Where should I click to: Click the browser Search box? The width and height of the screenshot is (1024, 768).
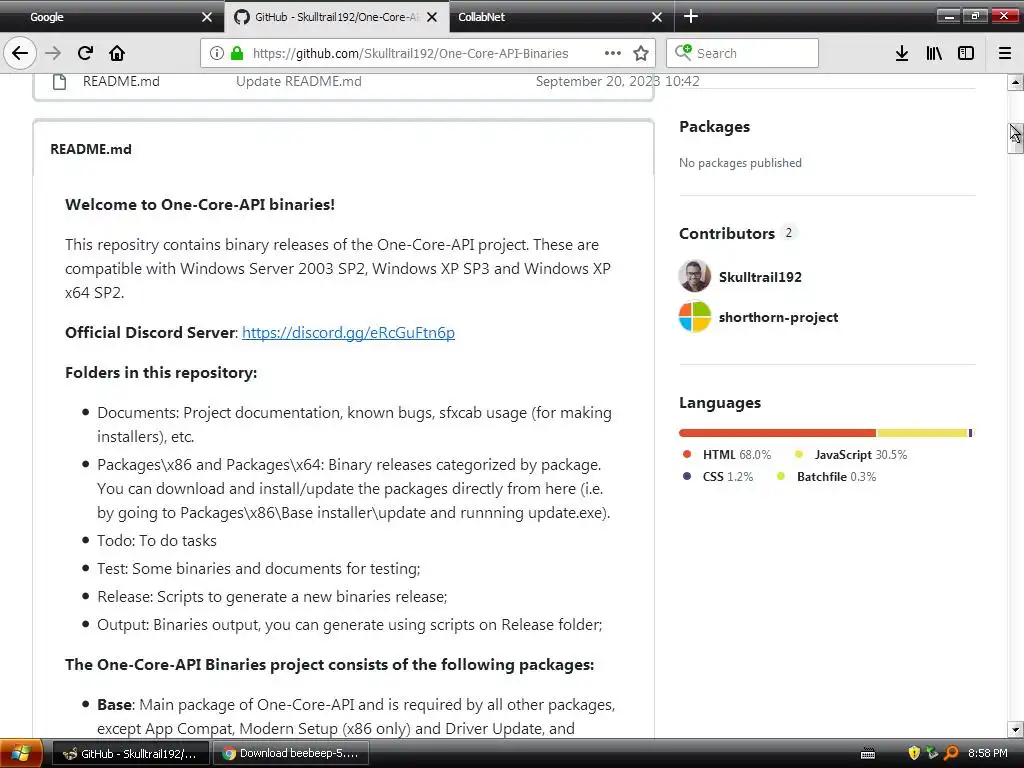[743, 53]
